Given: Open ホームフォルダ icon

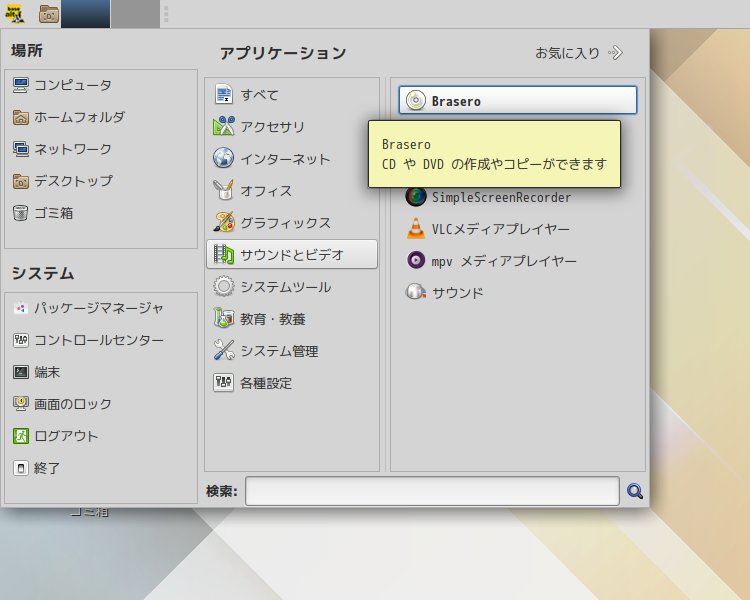Looking at the screenshot, I should [x=21, y=117].
